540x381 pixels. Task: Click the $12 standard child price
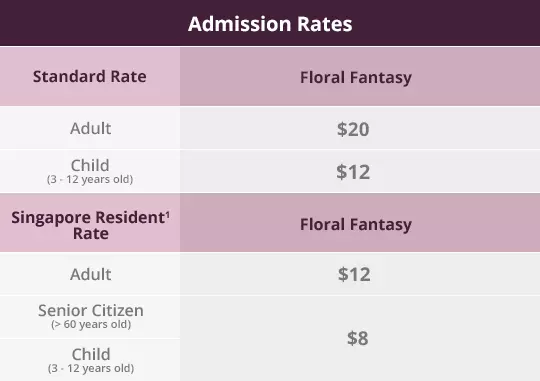pos(353,172)
